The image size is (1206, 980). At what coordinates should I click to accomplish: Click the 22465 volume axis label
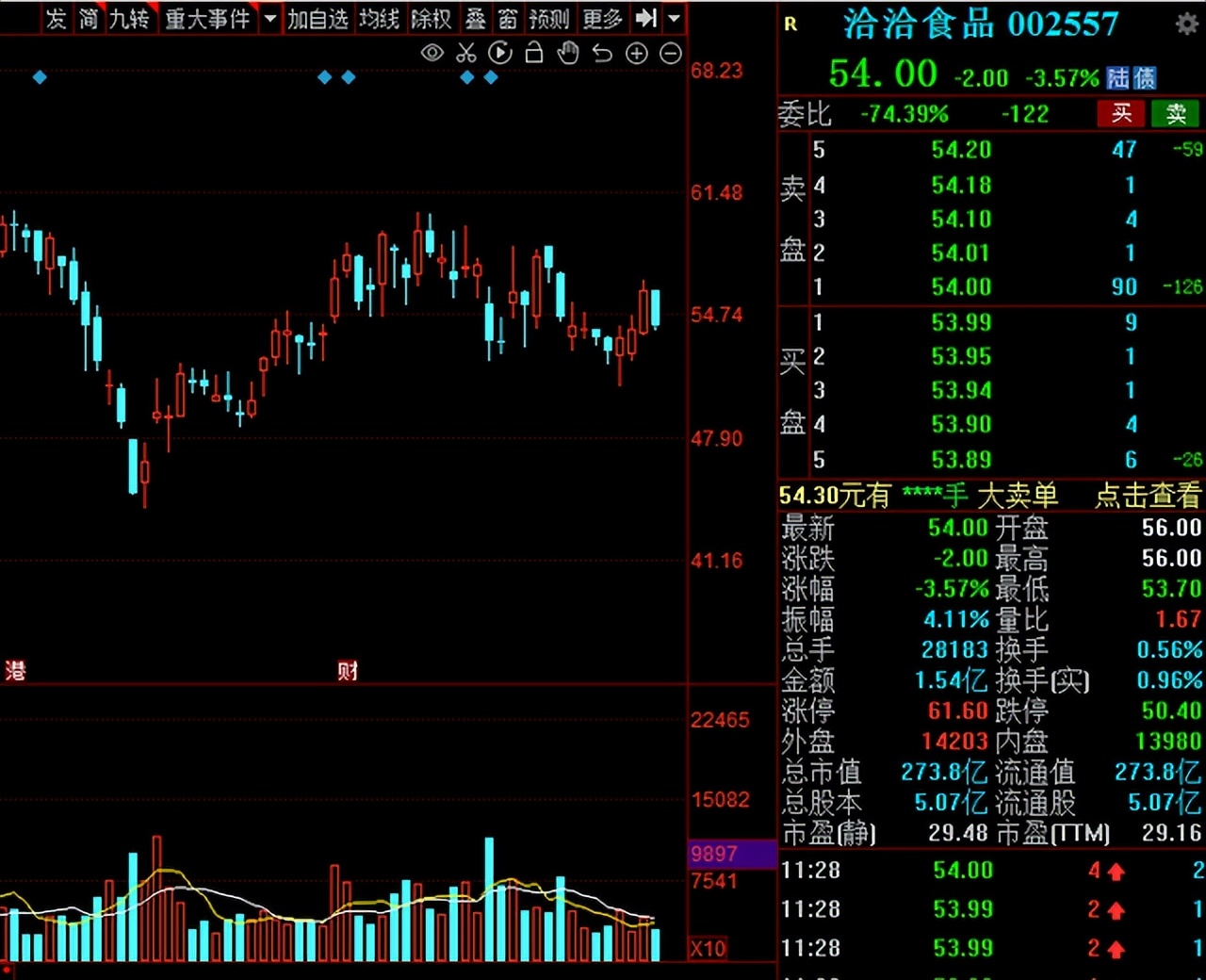(x=720, y=720)
